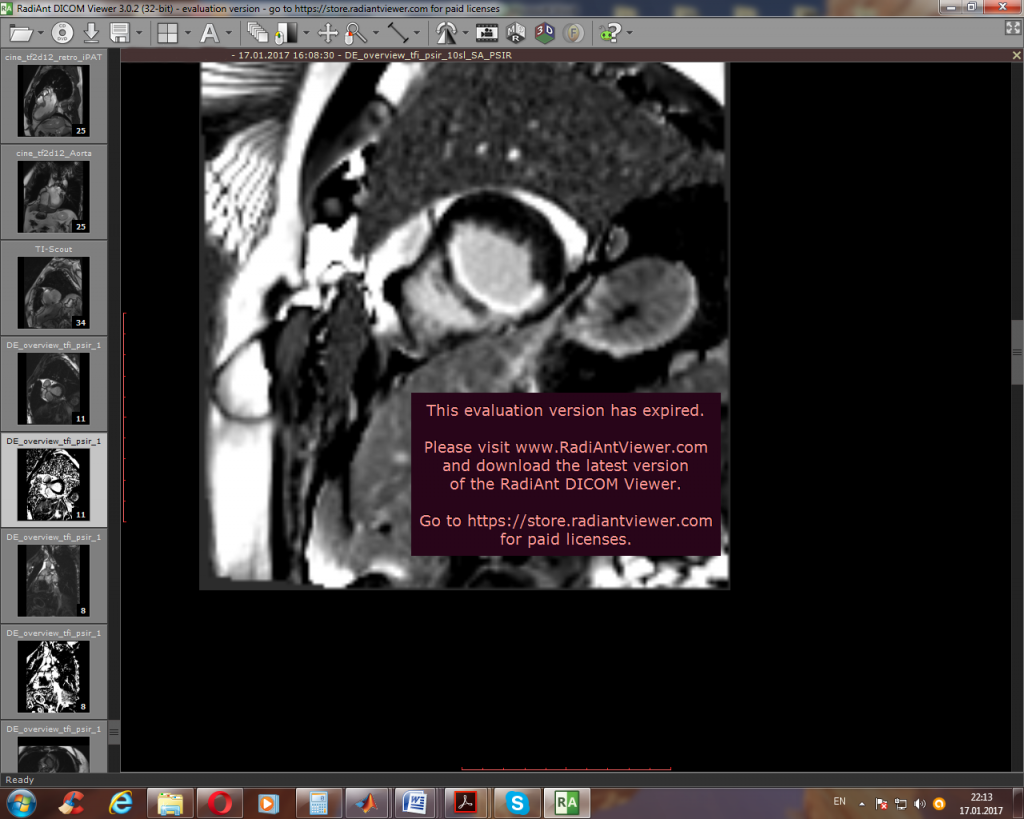Viewport: 1024px width, 819px height.
Task: Open Skype from the taskbar
Action: pyautogui.click(x=517, y=803)
